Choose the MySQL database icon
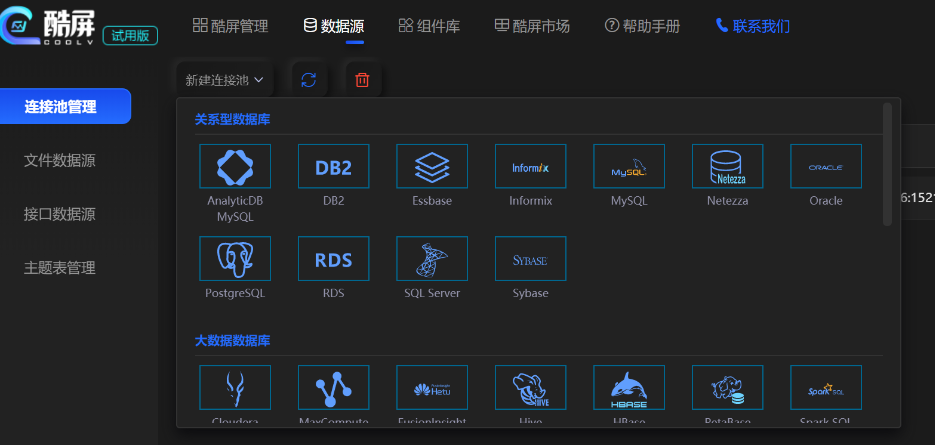 coord(629,167)
